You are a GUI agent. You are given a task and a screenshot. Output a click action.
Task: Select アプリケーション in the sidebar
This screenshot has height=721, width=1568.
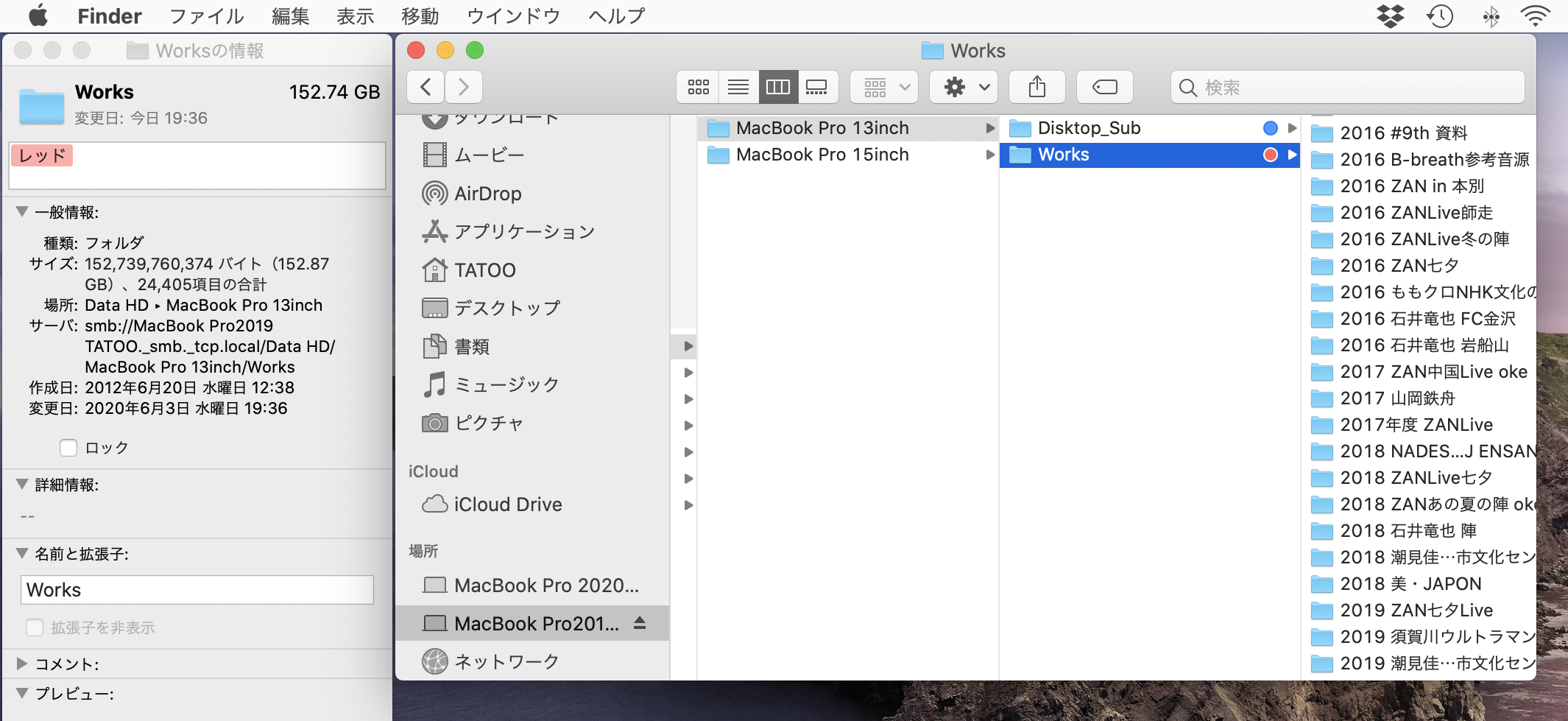pyautogui.click(x=532, y=232)
